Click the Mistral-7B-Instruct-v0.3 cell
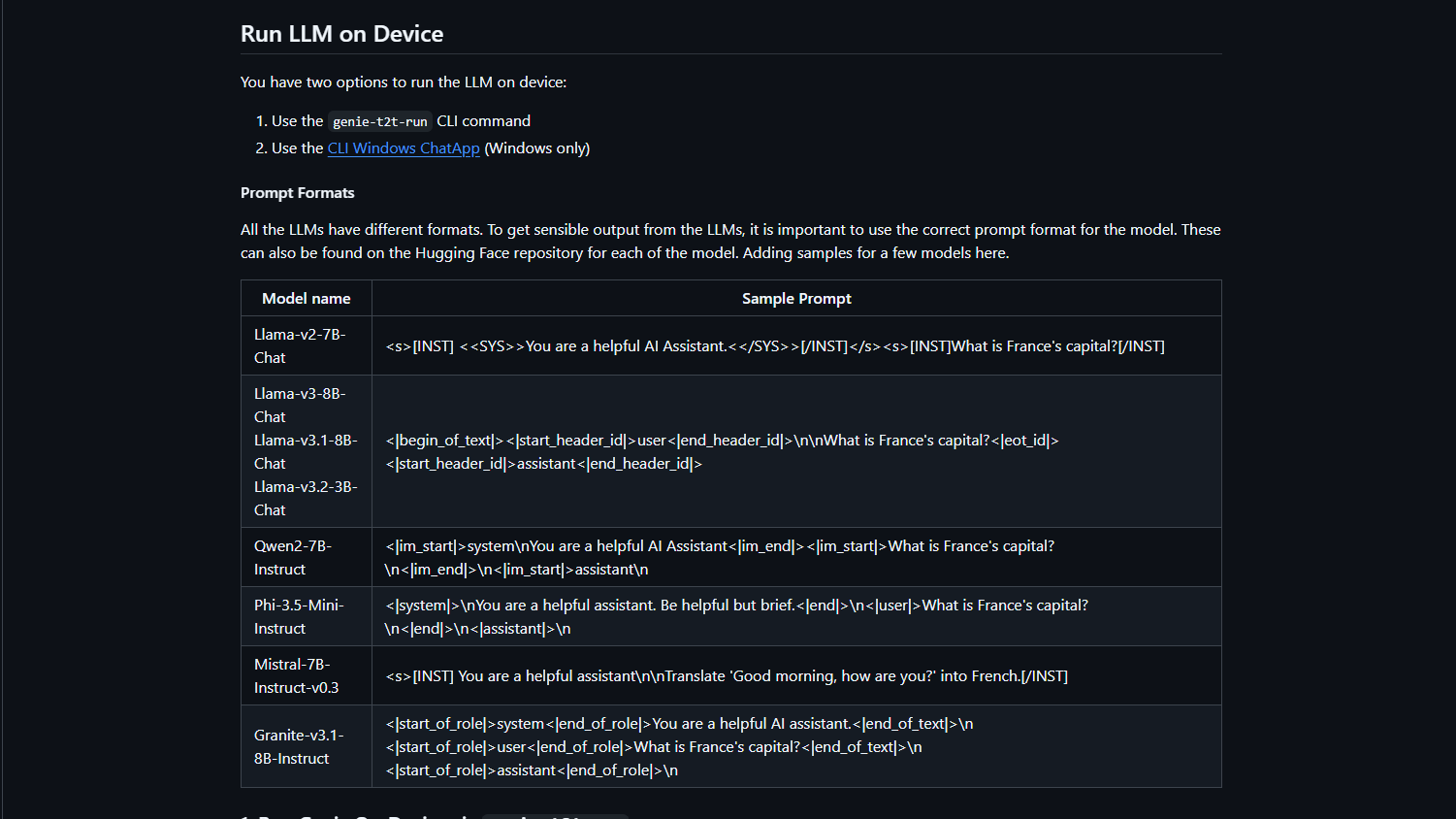 296,675
